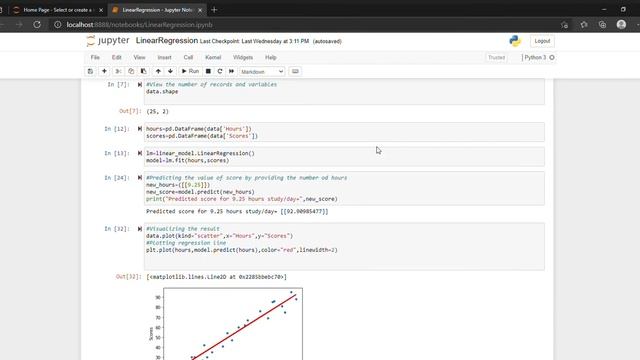Image resolution: width=640 pixels, height=360 pixels.
Task: Open the Kernel menu
Action: coord(213,58)
